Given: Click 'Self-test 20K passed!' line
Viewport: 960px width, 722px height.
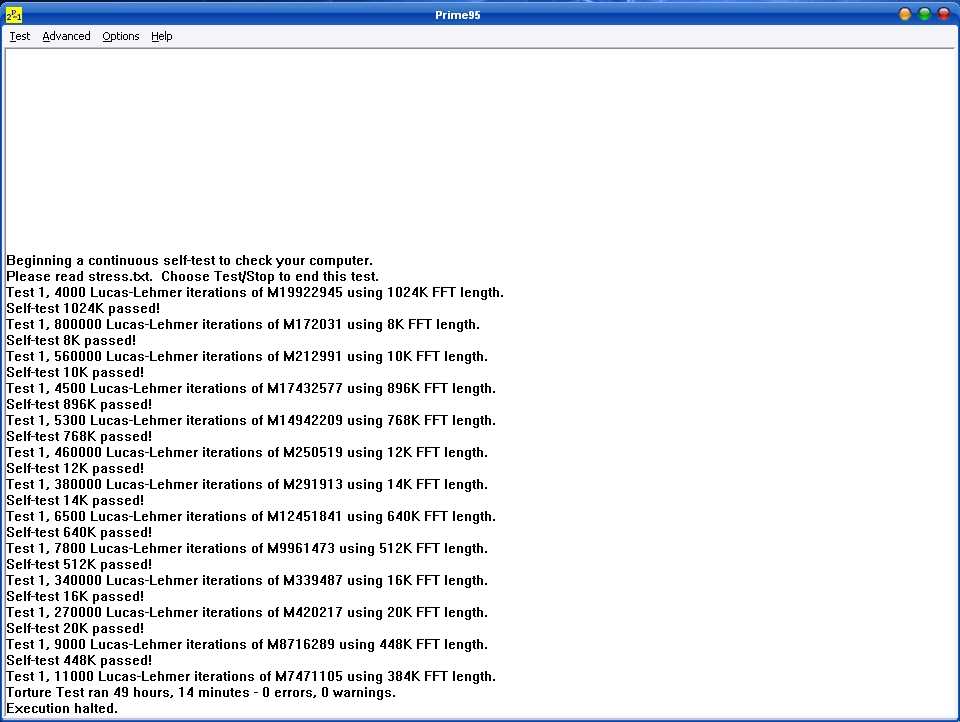Looking at the screenshot, I should tap(75, 628).
